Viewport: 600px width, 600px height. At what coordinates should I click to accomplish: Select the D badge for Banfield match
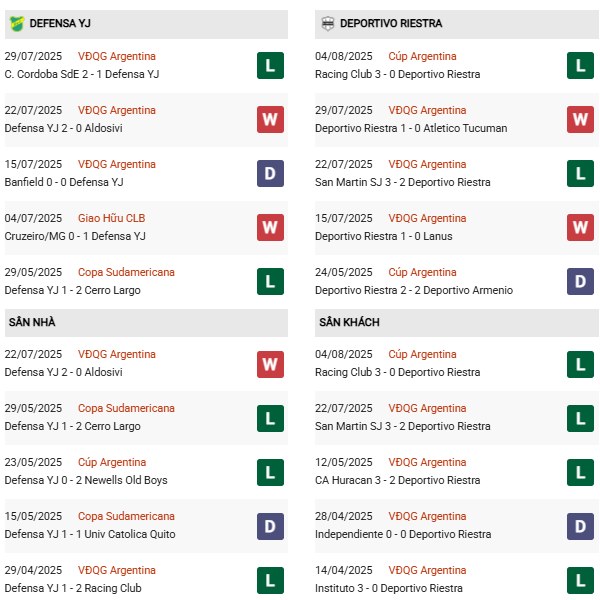270,174
